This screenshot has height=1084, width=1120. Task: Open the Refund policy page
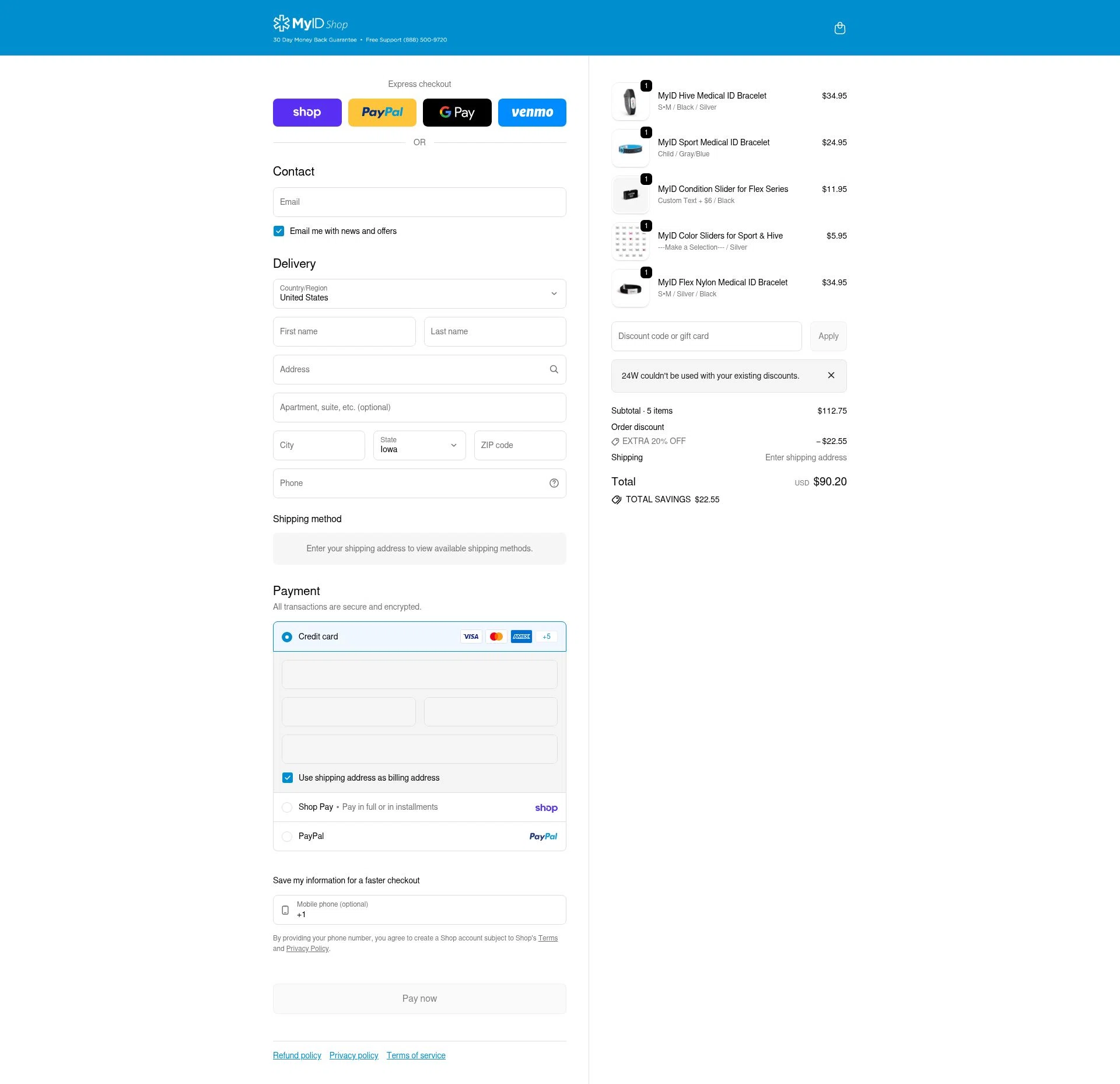pos(297,1055)
